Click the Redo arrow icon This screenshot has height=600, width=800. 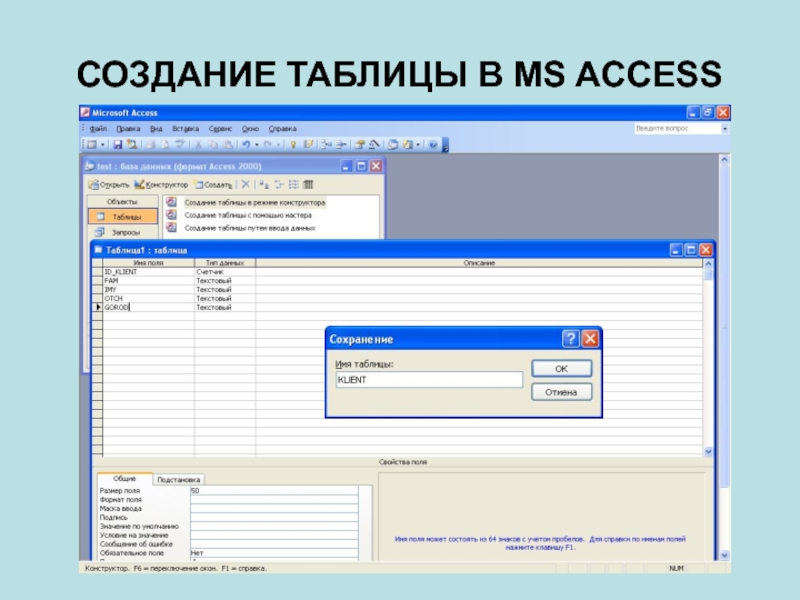[268, 145]
